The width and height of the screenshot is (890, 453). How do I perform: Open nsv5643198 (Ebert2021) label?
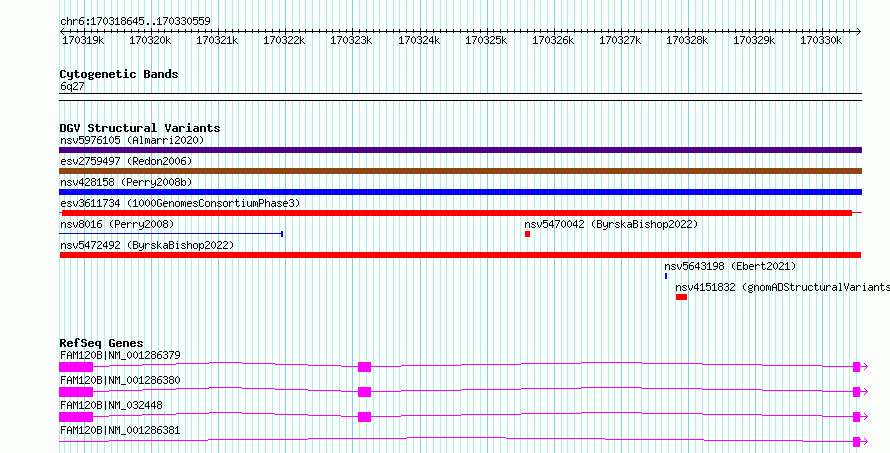(730, 266)
